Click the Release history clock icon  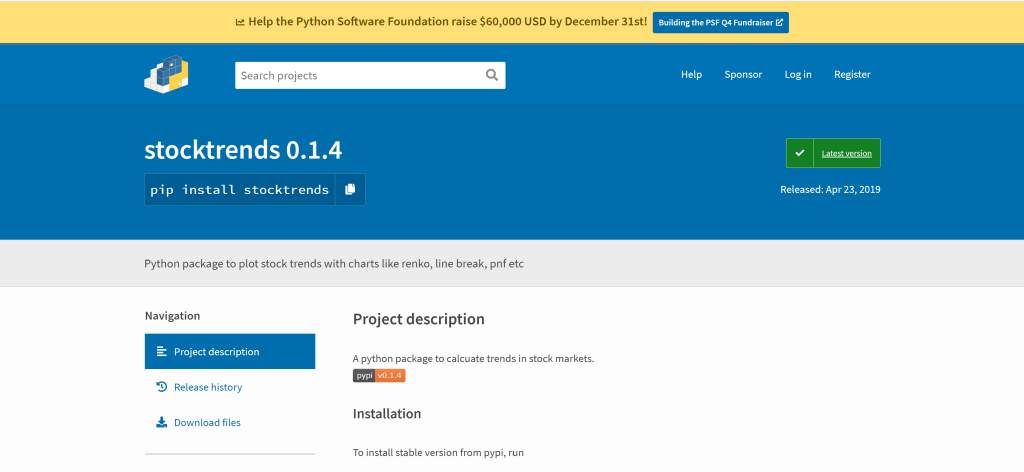point(161,387)
